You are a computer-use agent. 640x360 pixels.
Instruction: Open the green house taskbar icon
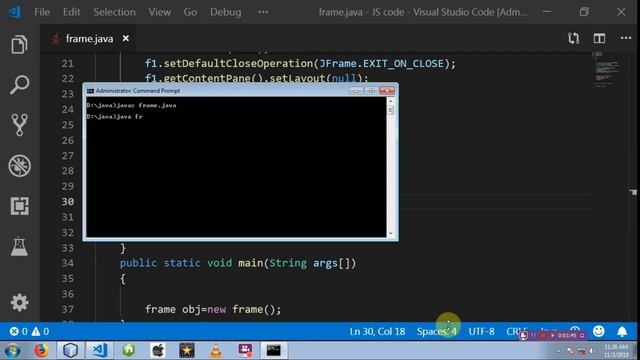pyautogui.click(x=129, y=350)
